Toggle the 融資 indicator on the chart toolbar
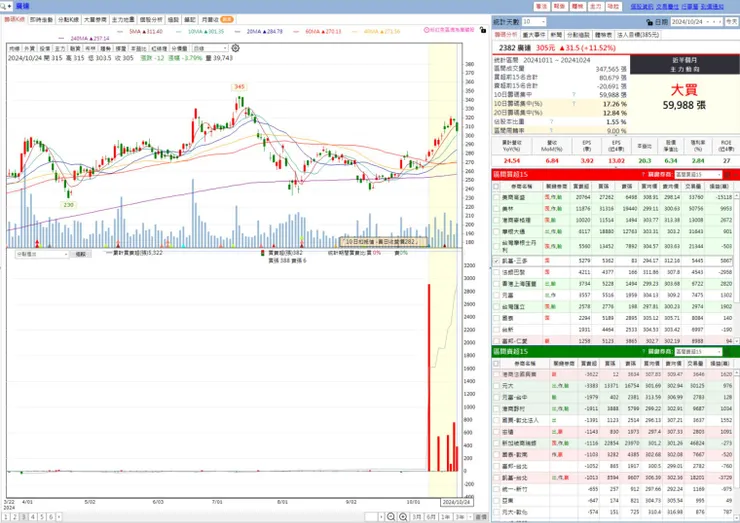This screenshot has height=523, width=740. 75,49
